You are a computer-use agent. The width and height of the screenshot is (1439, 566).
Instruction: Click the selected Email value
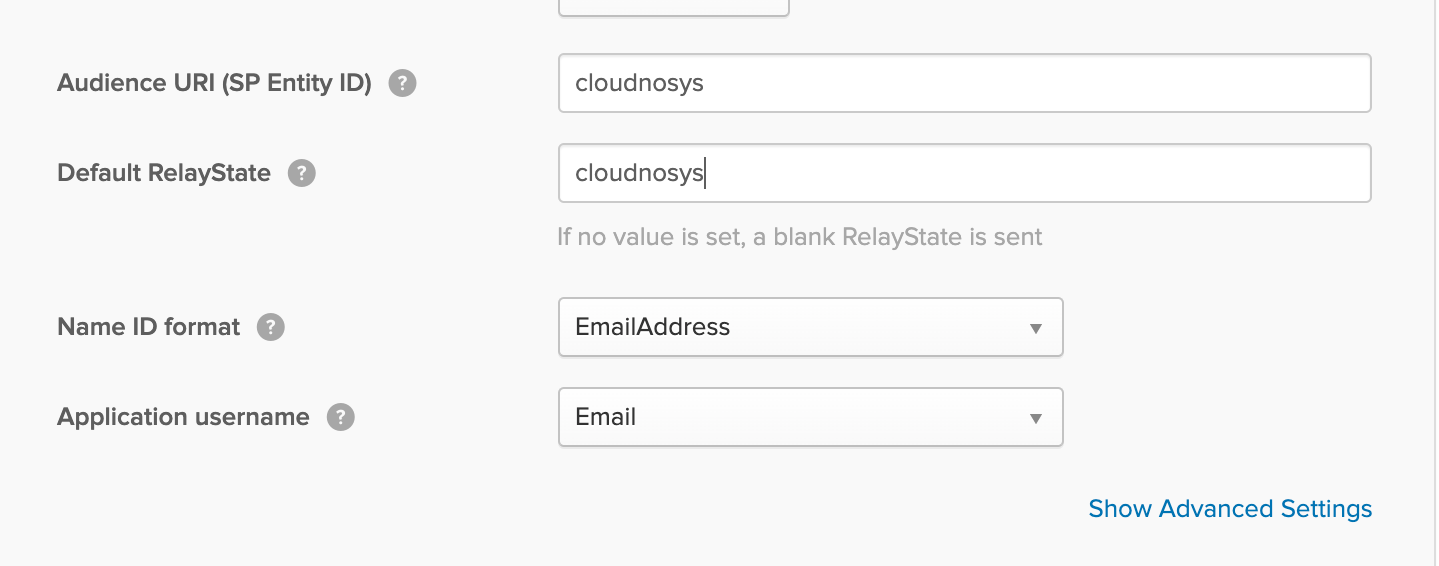pos(606,417)
